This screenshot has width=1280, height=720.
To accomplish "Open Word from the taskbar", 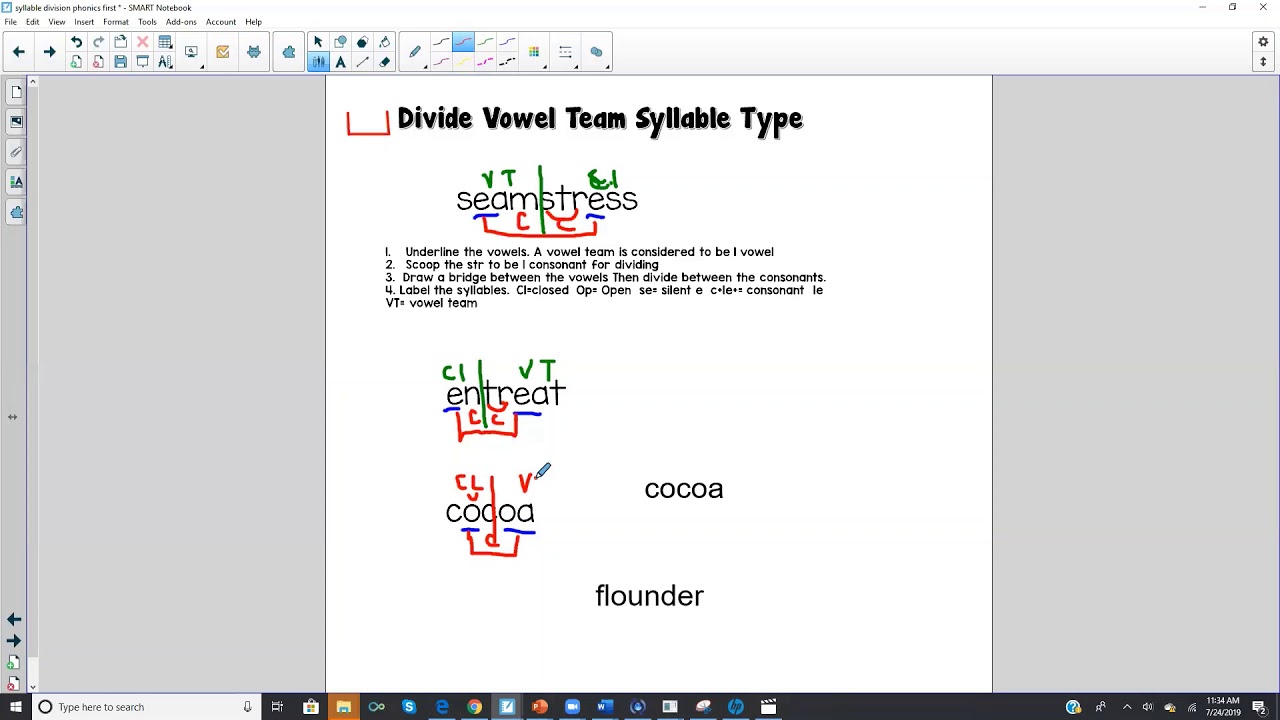I will coord(604,707).
